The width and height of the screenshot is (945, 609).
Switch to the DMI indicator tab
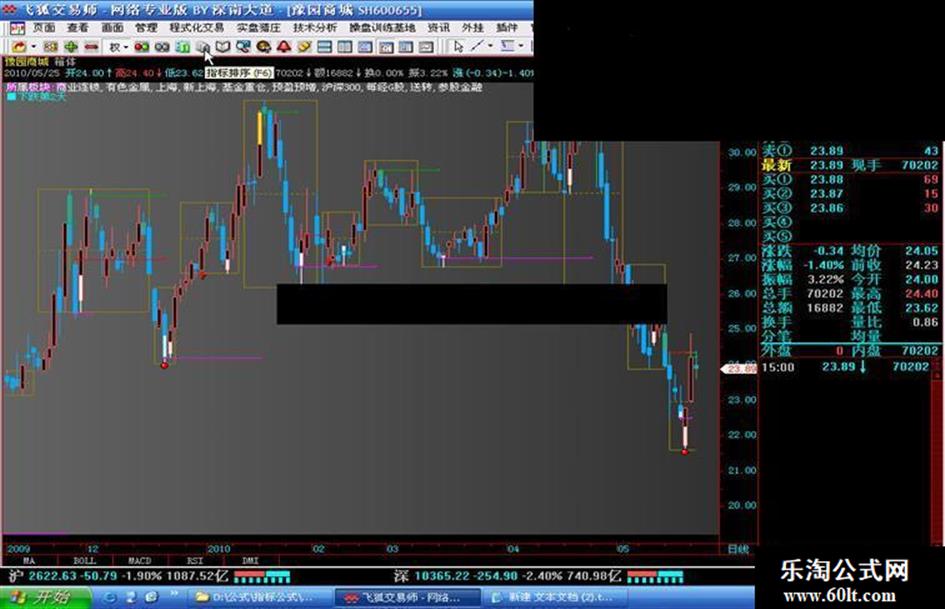tap(250, 561)
